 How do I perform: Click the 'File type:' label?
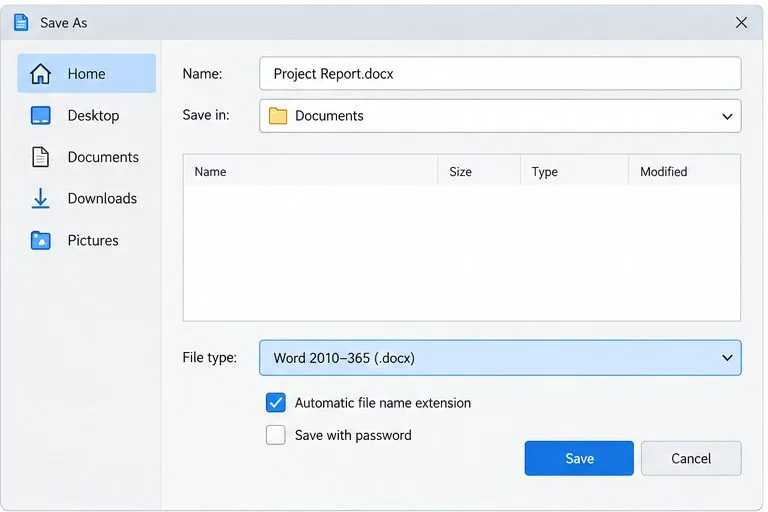[x=209, y=358]
